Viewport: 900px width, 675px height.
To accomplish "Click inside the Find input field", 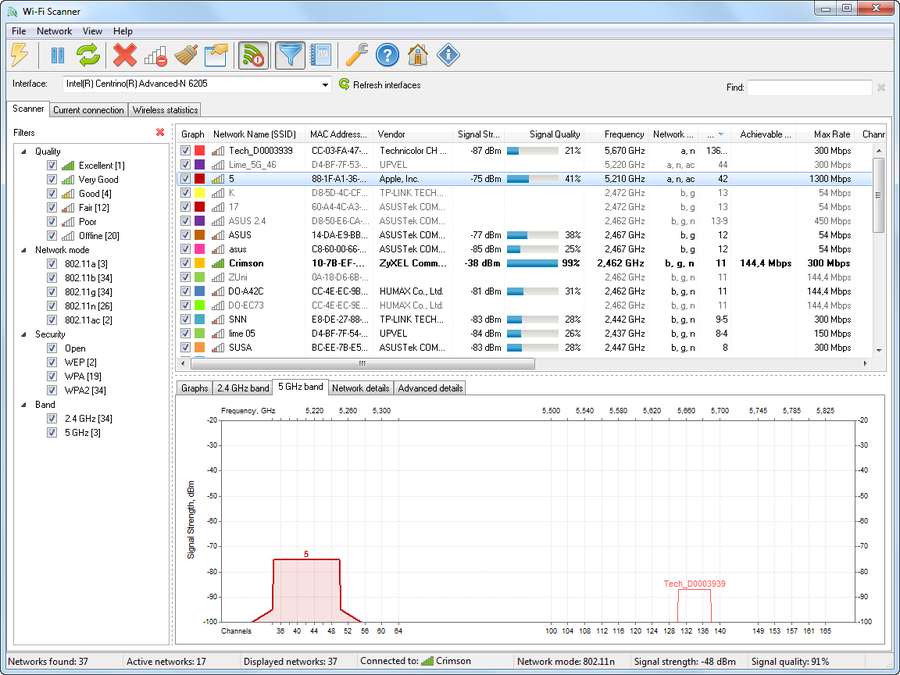I will click(x=809, y=87).
